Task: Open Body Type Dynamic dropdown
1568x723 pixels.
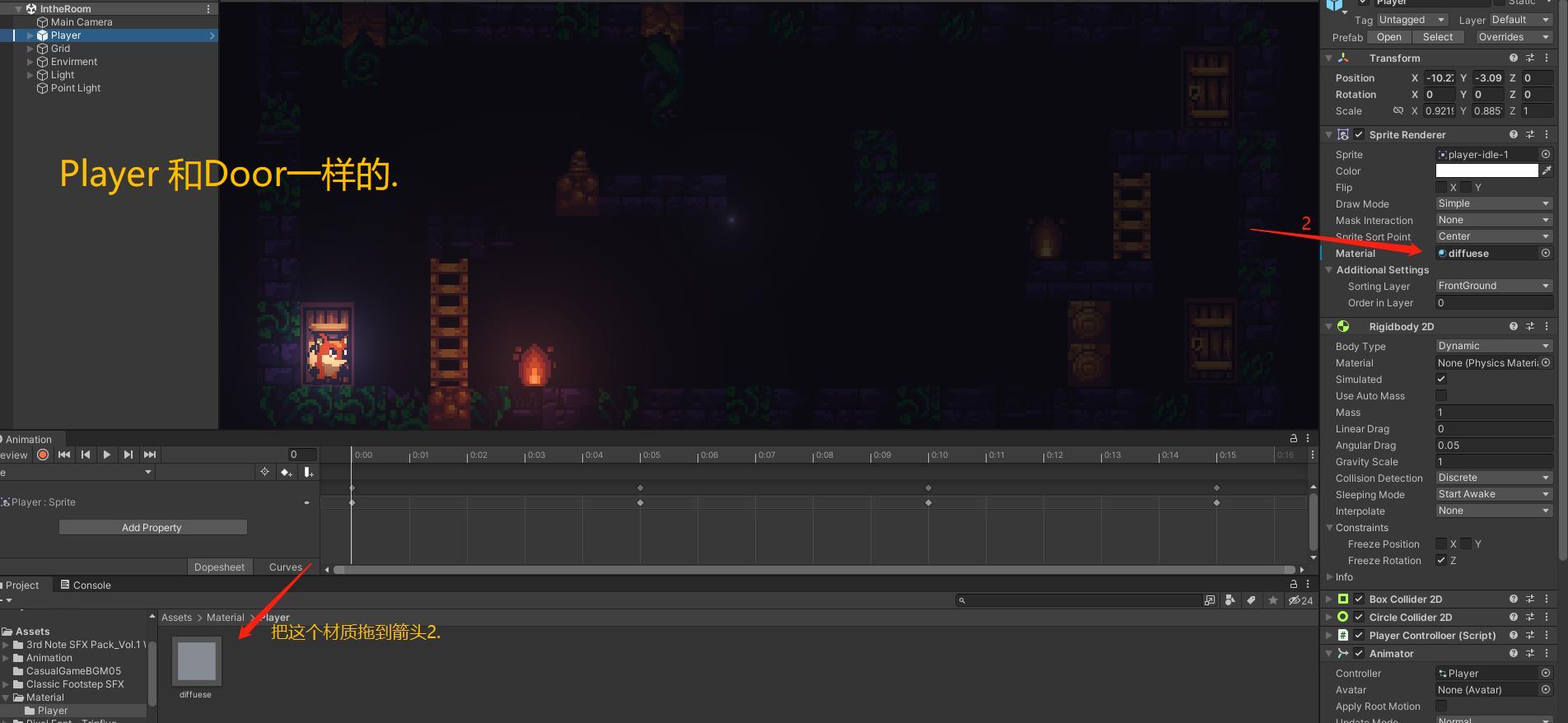Action: [x=1494, y=346]
